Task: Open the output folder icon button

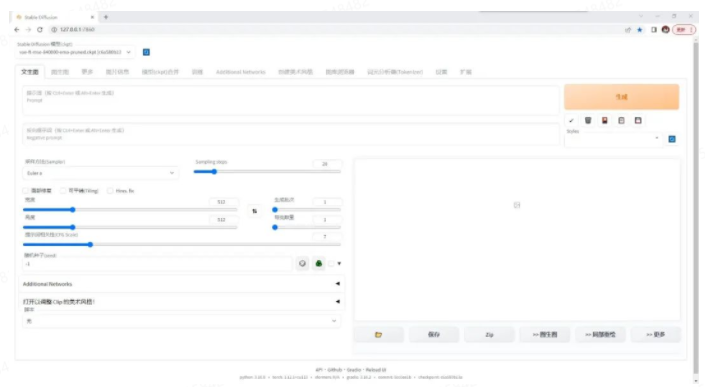Action: click(x=379, y=334)
